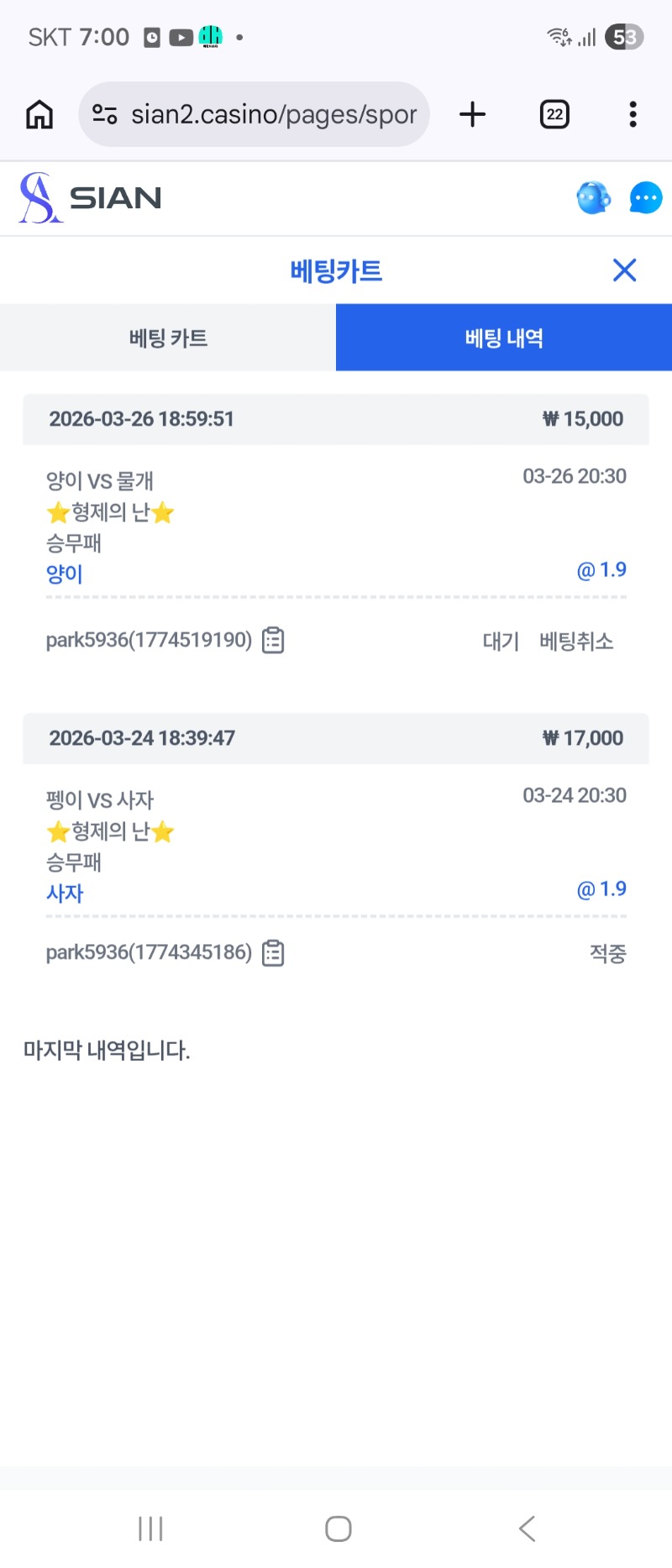Copy bet ID 1774345186 with clipboard icon

point(273,953)
